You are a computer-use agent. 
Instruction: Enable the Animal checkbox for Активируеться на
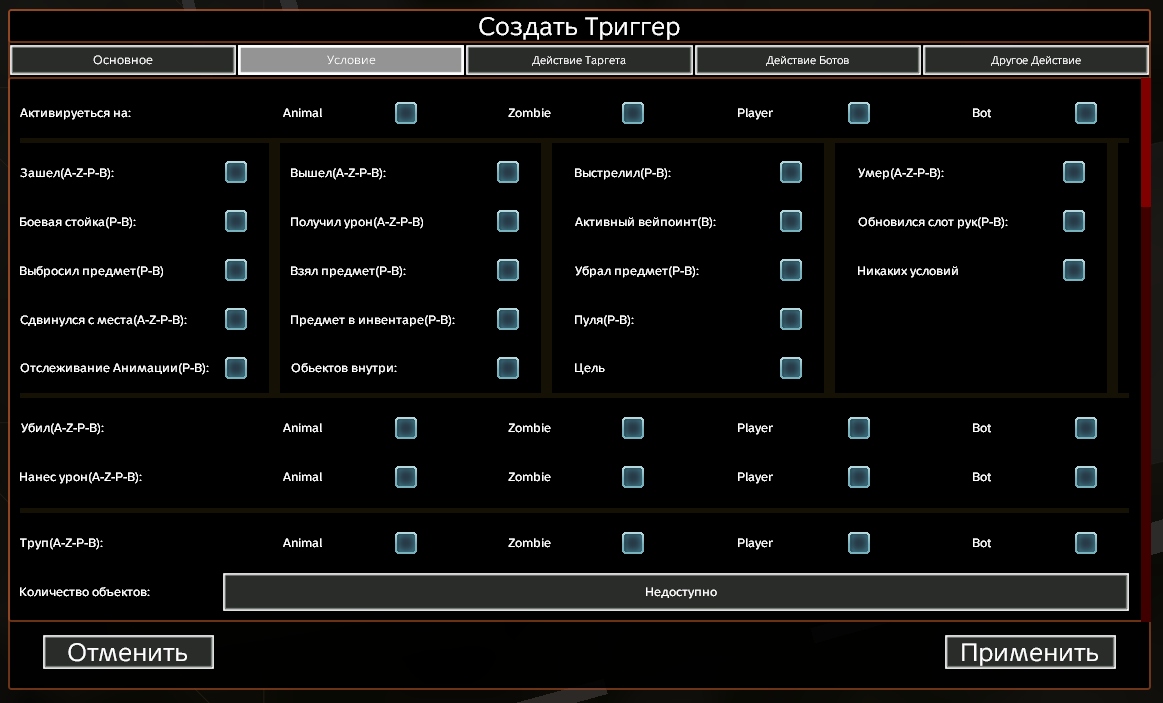tap(405, 113)
